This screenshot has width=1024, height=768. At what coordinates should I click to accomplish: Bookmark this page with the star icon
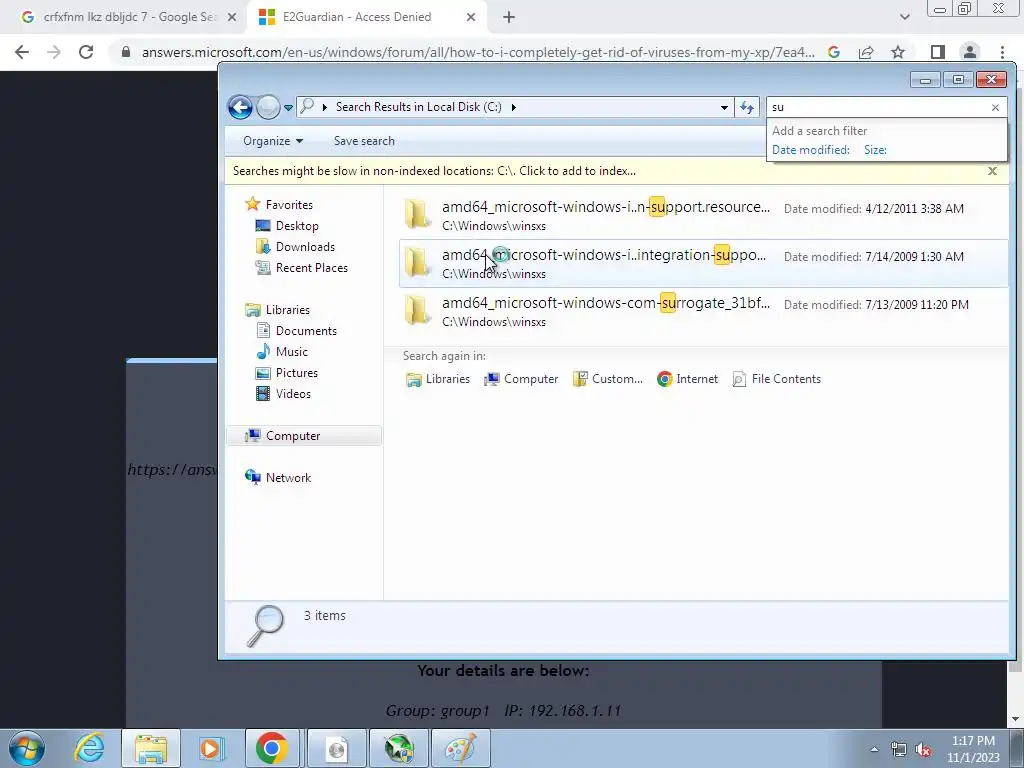[x=898, y=52]
